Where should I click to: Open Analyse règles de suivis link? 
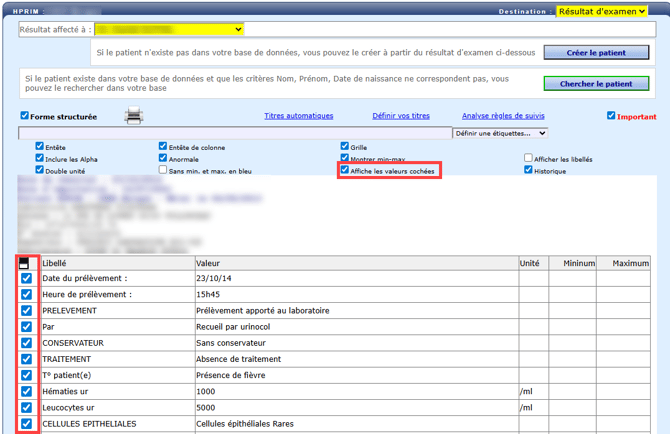[x=503, y=116]
